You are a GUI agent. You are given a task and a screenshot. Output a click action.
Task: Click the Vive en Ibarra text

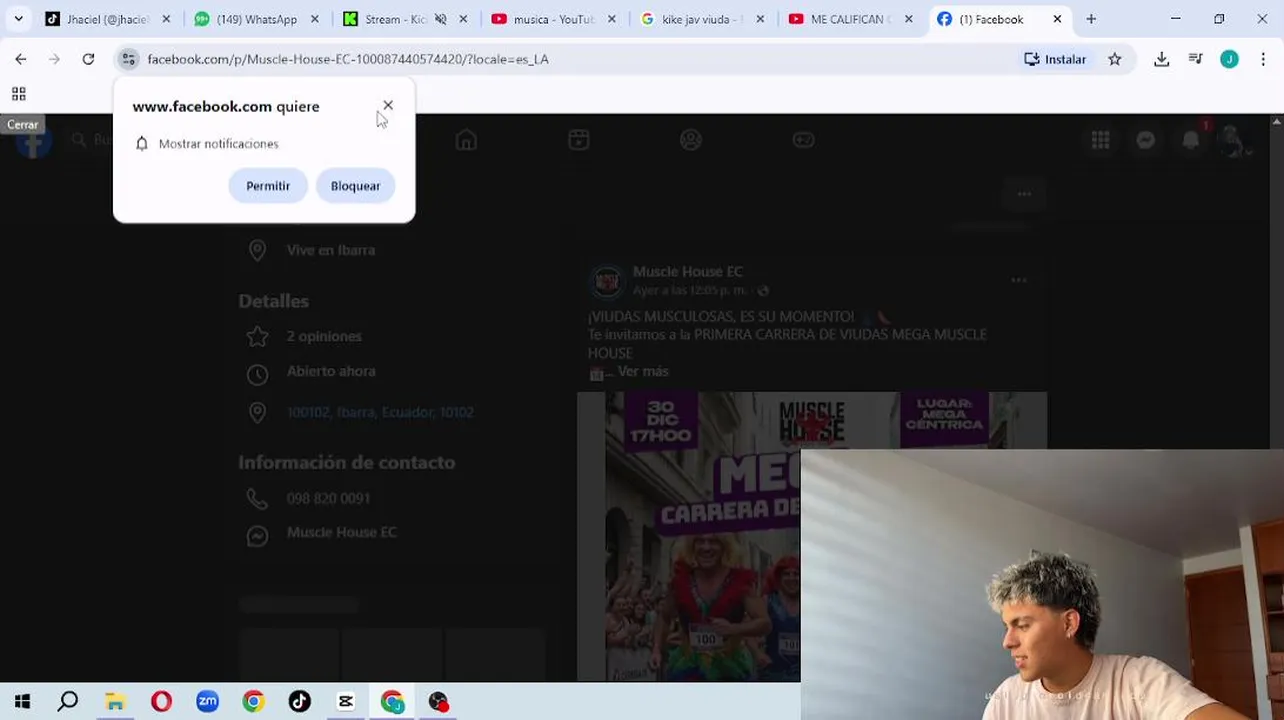click(x=331, y=250)
